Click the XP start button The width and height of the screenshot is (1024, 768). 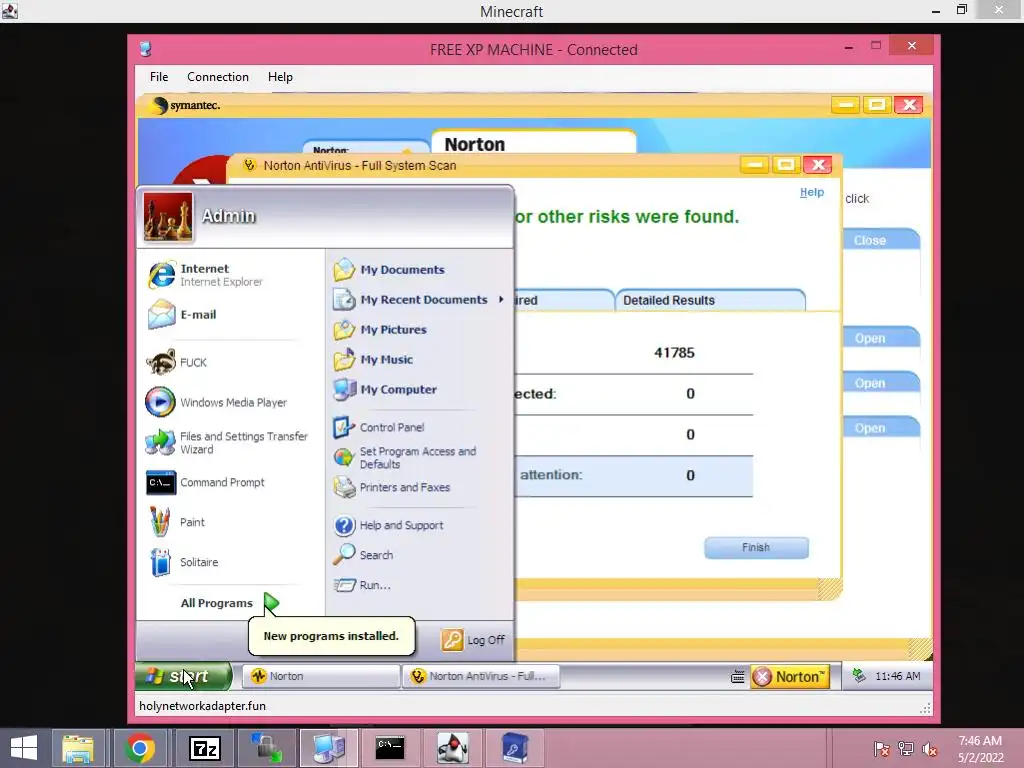[184, 676]
